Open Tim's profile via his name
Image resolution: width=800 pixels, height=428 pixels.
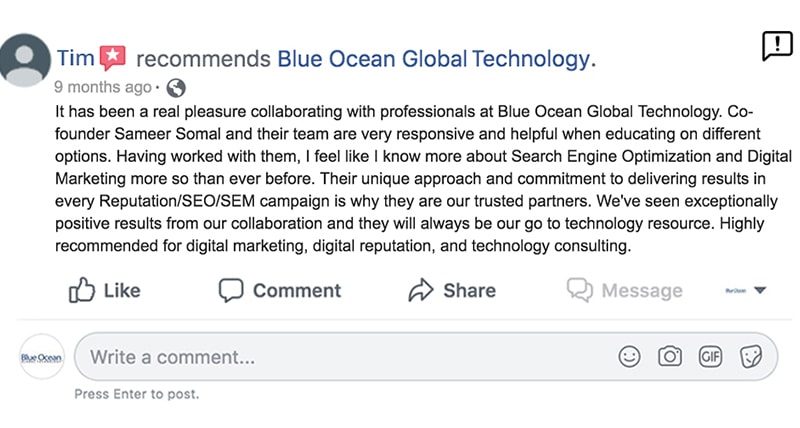pos(75,59)
